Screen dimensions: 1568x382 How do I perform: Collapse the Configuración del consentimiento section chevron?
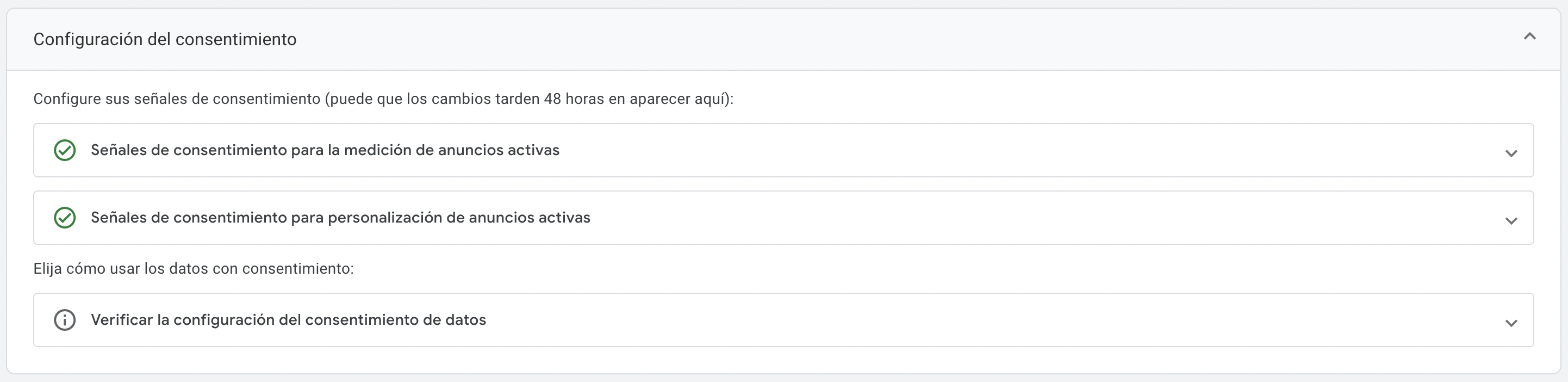point(1529,37)
